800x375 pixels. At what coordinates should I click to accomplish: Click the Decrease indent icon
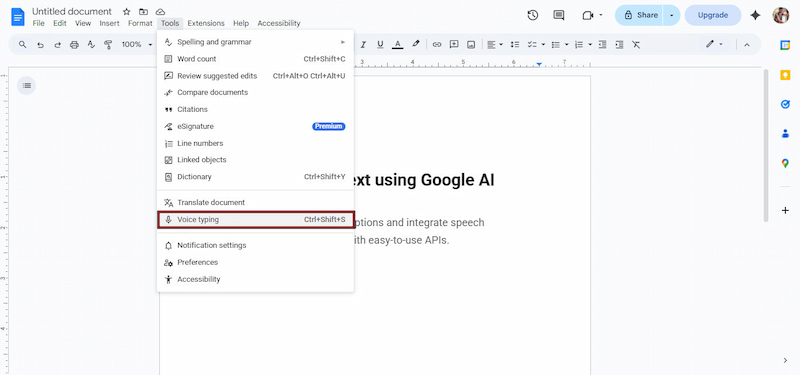[x=603, y=44]
